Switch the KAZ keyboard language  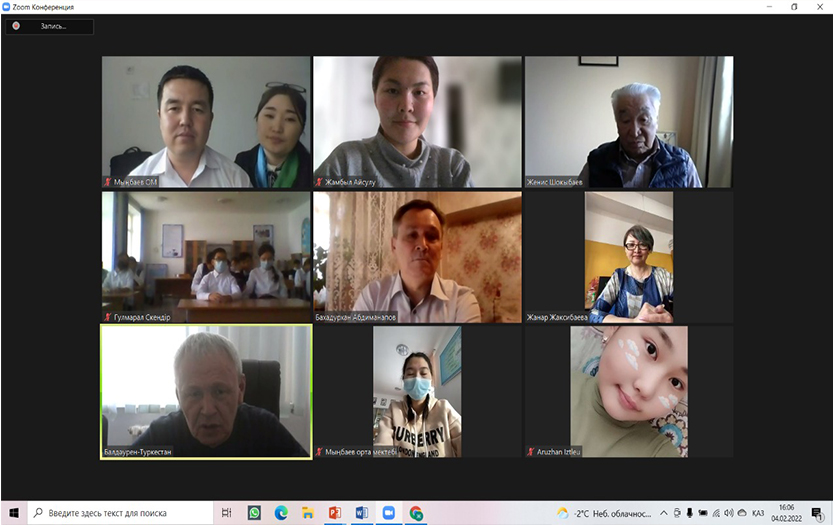point(758,513)
